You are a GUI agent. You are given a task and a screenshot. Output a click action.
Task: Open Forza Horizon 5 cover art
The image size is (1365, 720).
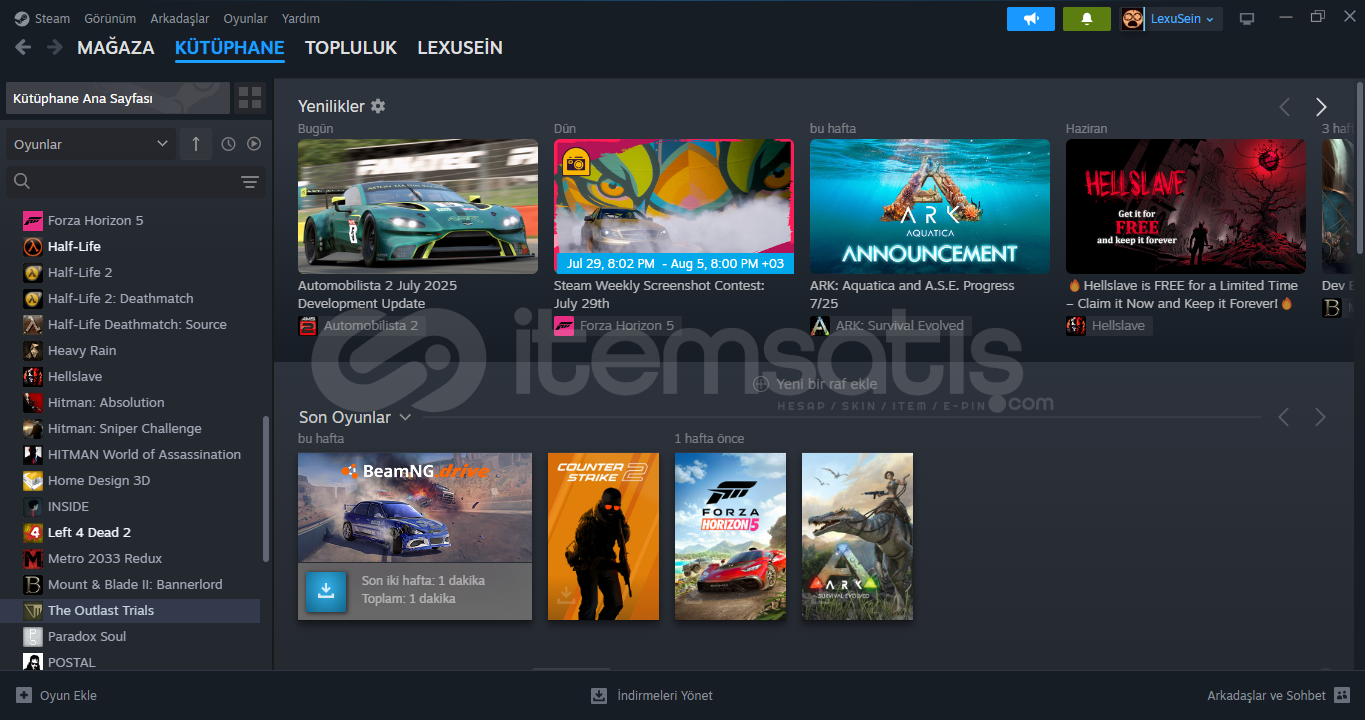[730, 536]
